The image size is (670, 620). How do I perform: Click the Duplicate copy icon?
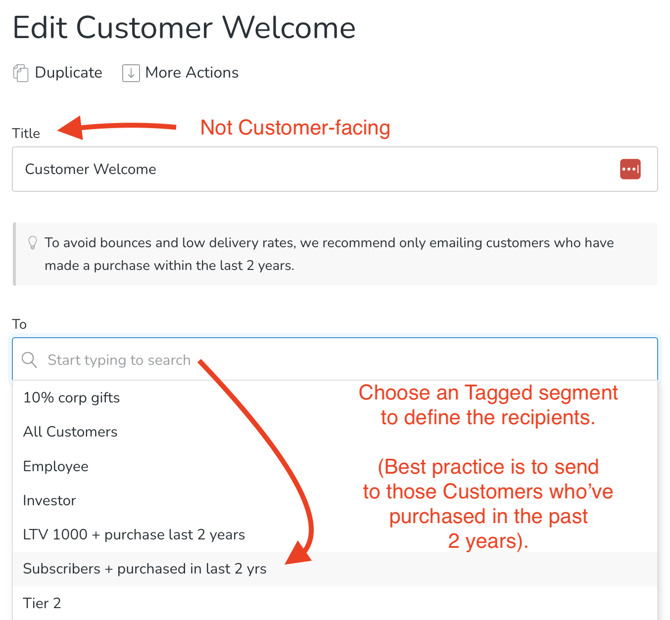point(21,73)
